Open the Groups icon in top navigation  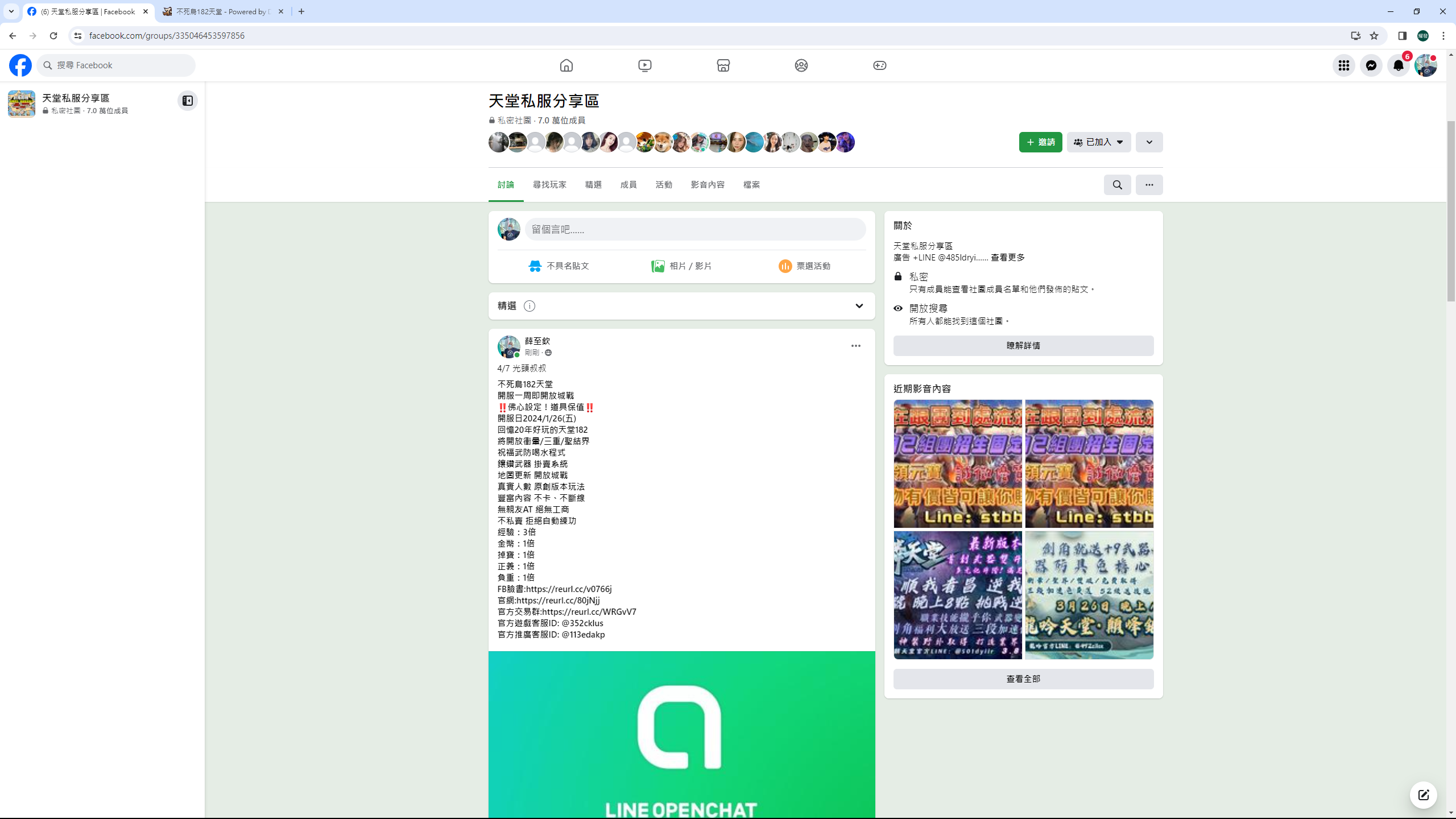pyautogui.click(x=801, y=65)
